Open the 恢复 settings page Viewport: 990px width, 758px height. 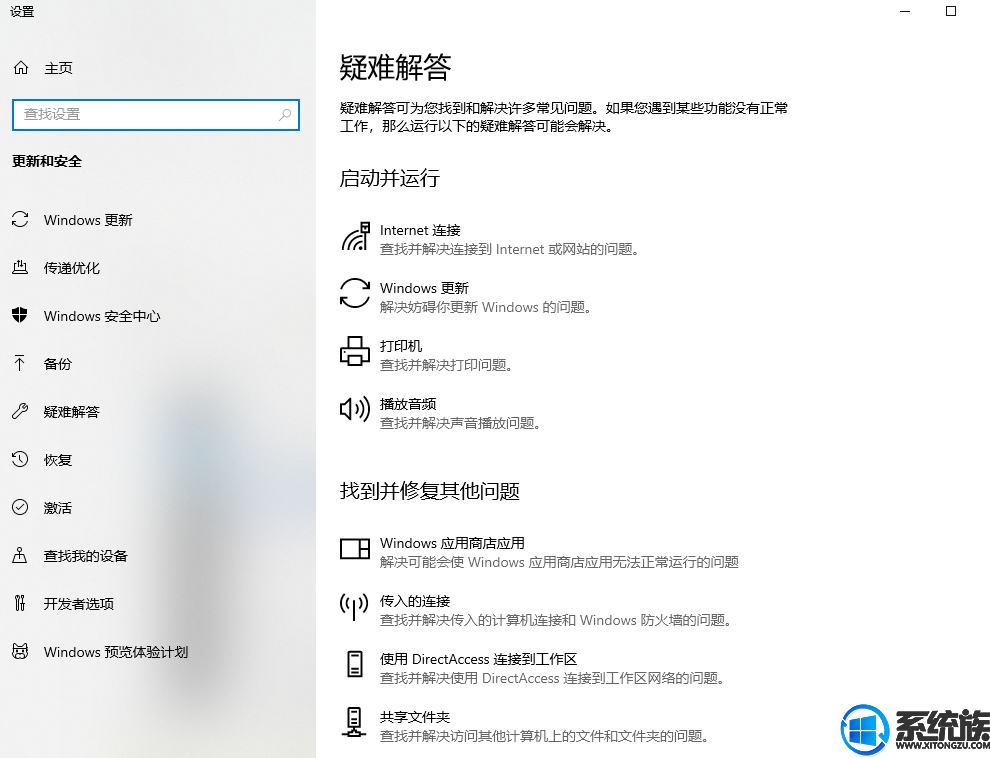pyautogui.click(x=57, y=460)
